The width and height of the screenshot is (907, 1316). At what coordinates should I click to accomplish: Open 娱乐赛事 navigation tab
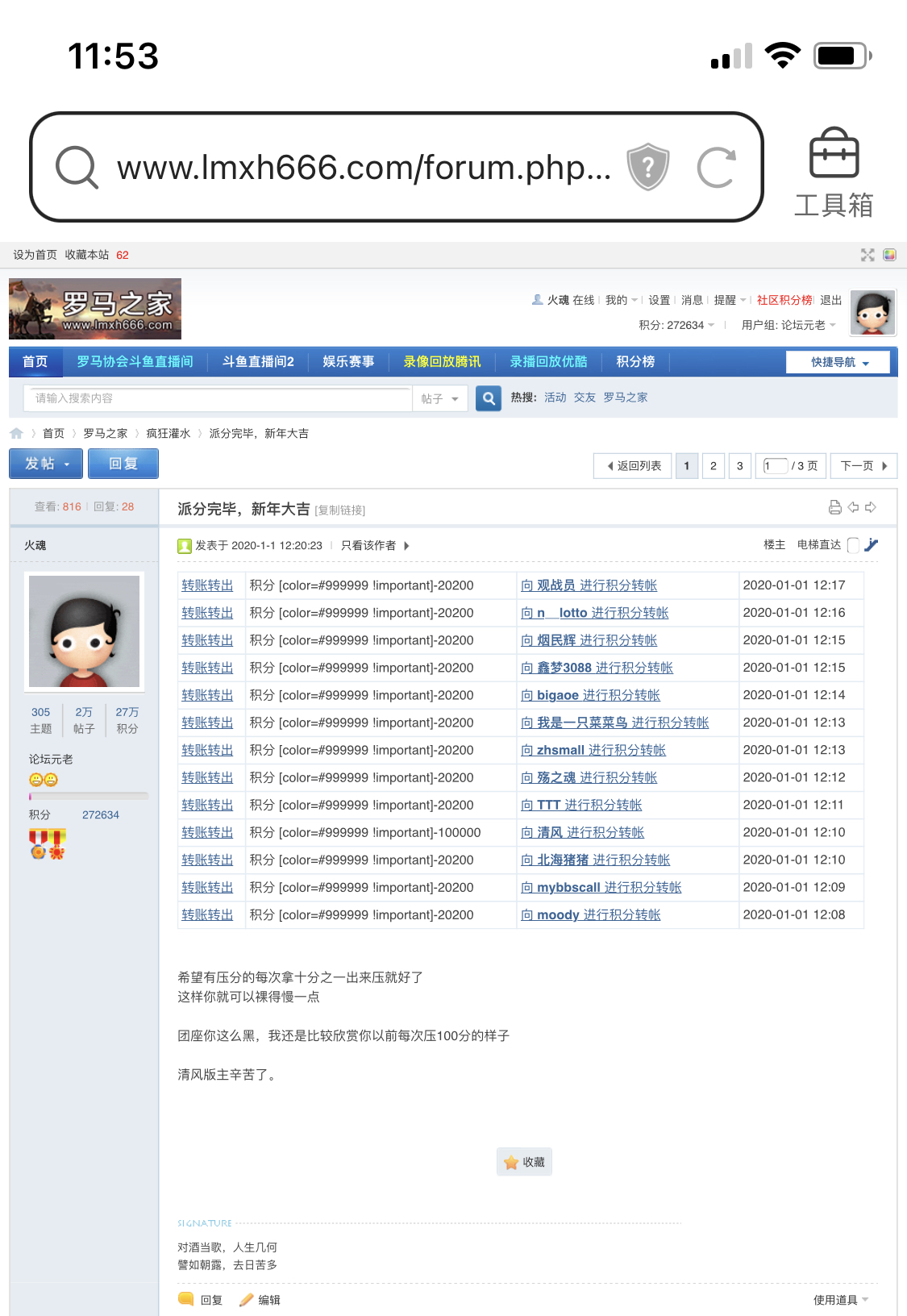pos(348,362)
